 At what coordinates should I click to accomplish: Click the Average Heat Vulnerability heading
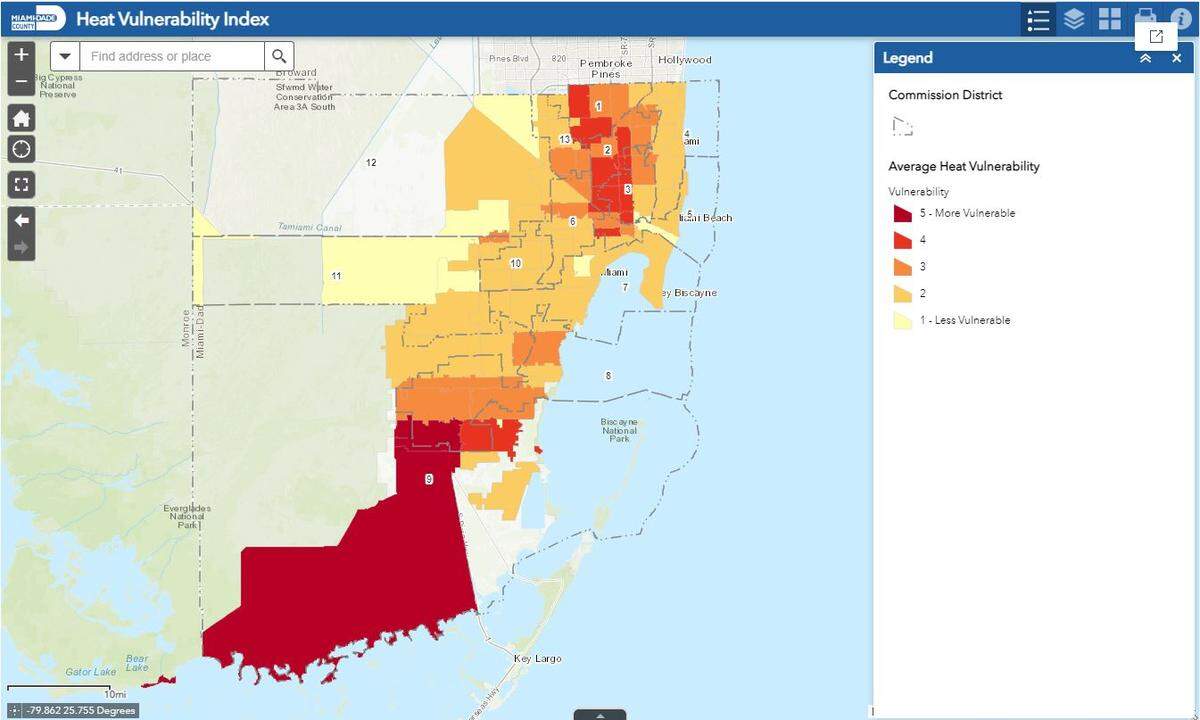pyautogui.click(x=964, y=166)
